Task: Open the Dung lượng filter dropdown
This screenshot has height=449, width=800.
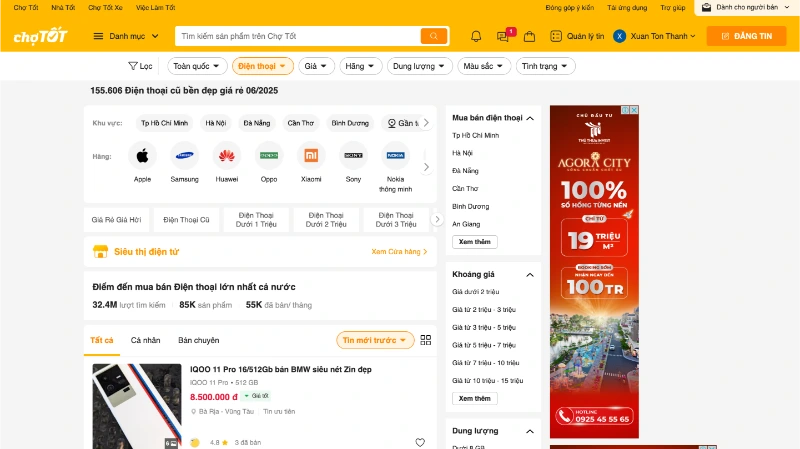Action: point(419,66)
